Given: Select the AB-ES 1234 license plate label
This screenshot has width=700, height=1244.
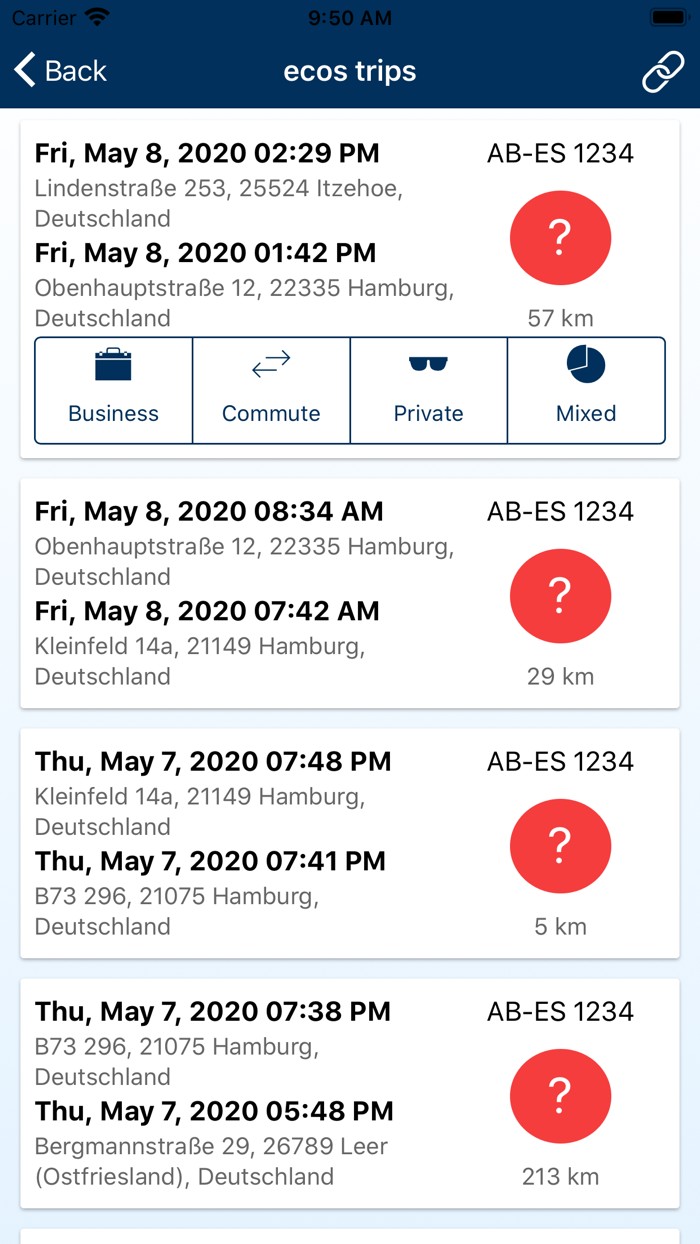Looking at the screenshot, I should [560, 153].
